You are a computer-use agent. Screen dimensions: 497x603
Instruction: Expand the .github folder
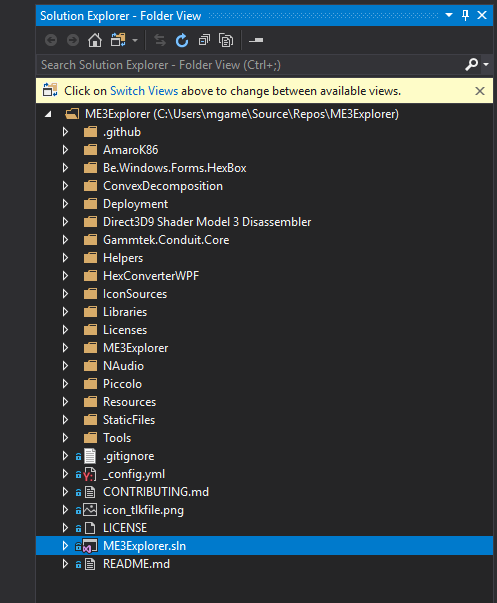point(65,132)
